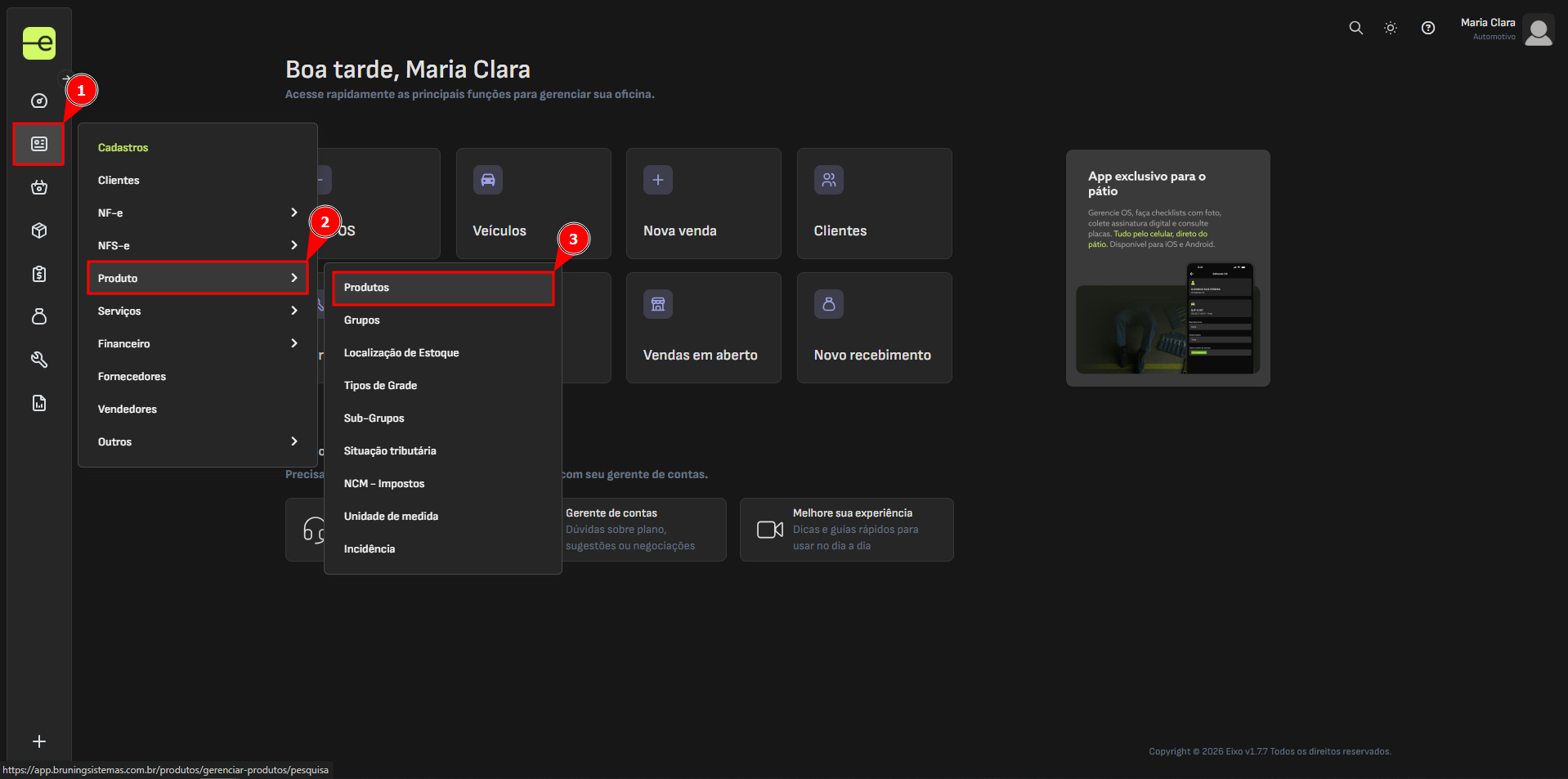Screen dimensions: 1568x779
Task: Choose NCM - Impostos menu entry
Action: [x=384, y=484]
